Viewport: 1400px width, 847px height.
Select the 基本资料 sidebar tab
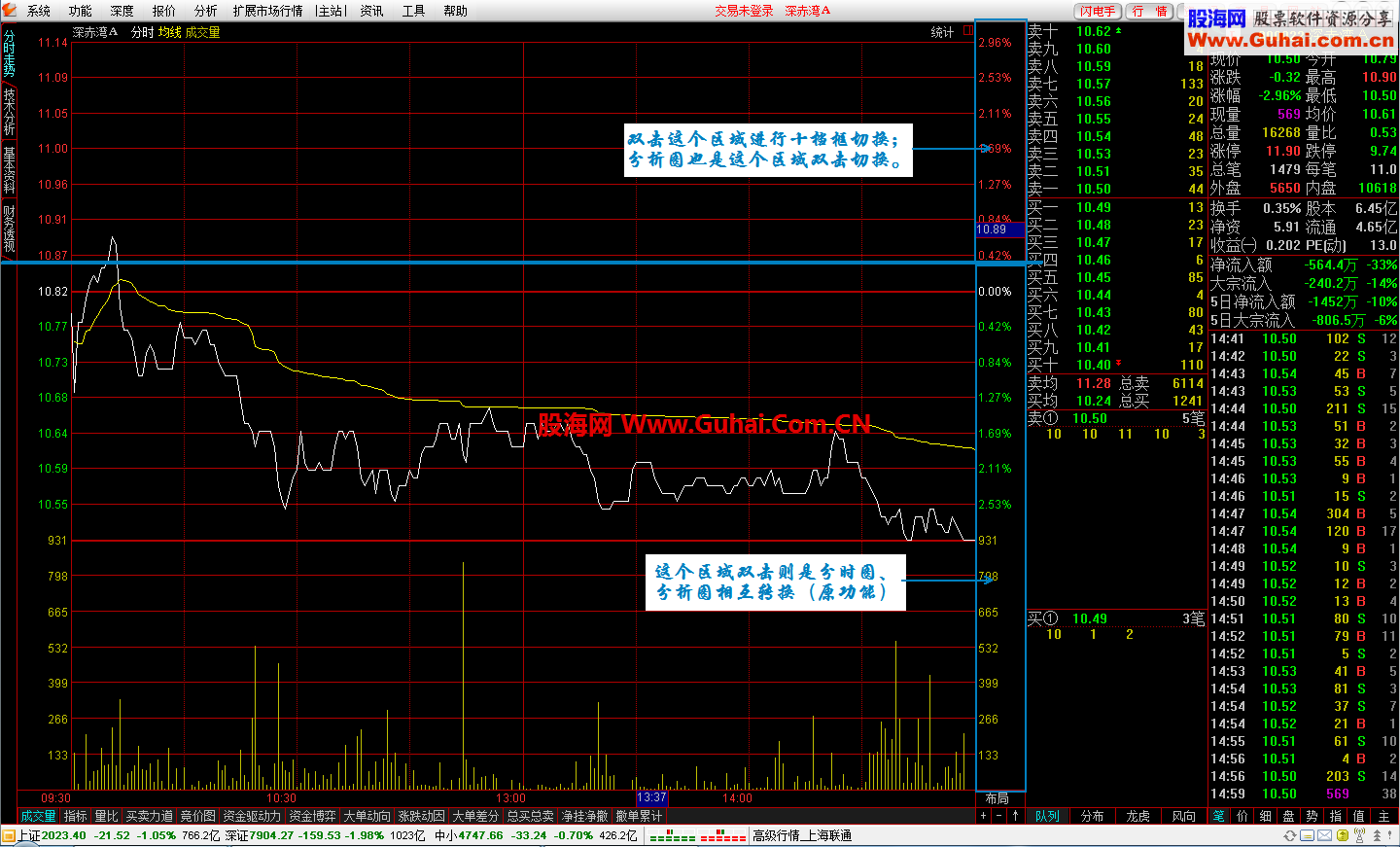coord(9,170)
